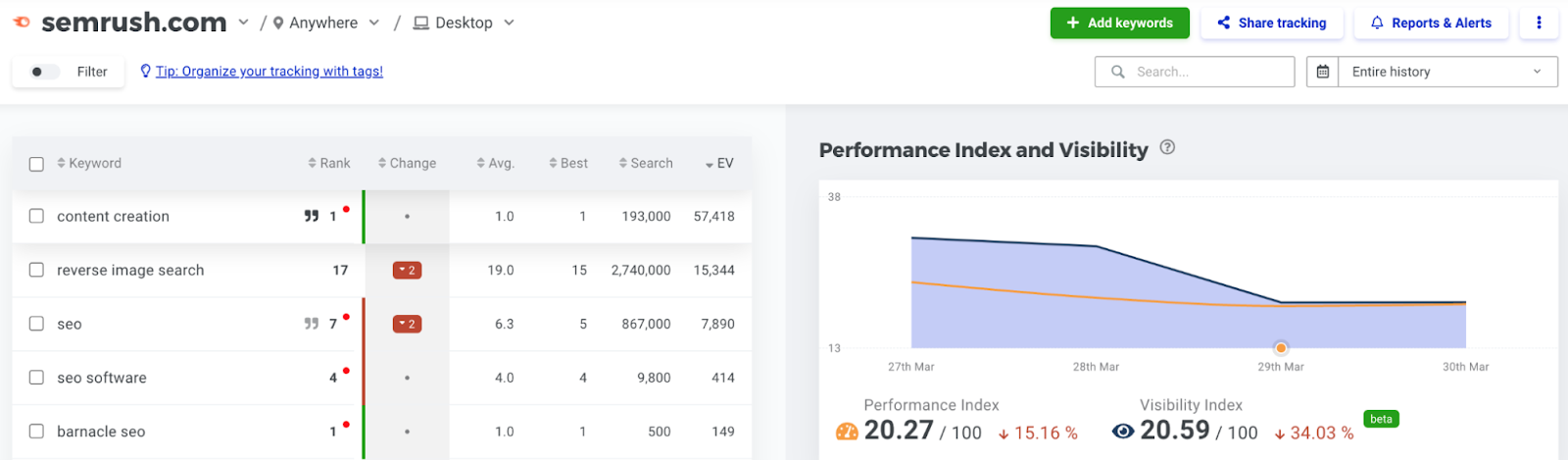The image size is (1568, 460).
Task: Click the Performance Index 20.27 value
Action: [x=899, y=431]
